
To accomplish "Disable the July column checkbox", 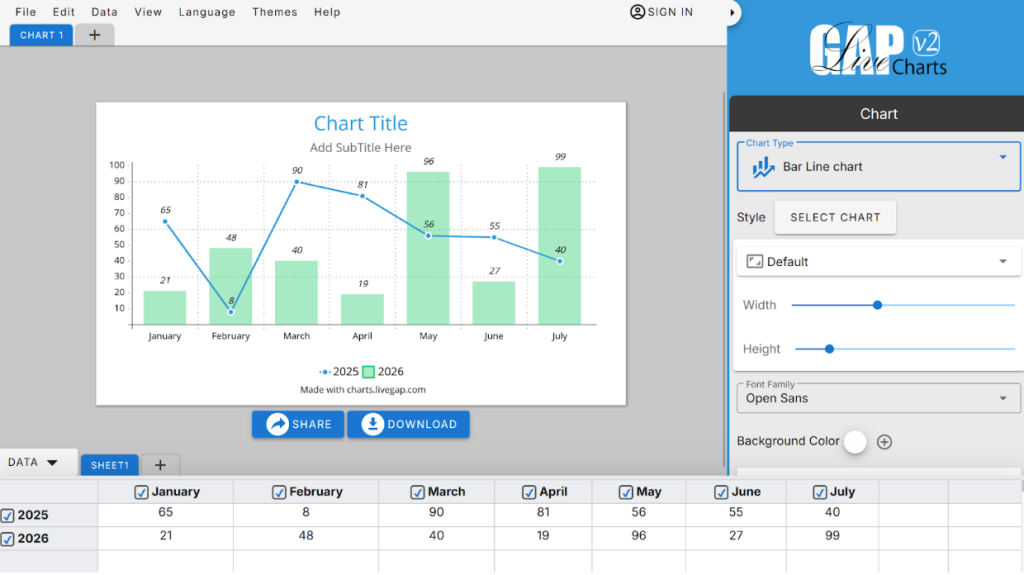I will click(x=820, y=492).
